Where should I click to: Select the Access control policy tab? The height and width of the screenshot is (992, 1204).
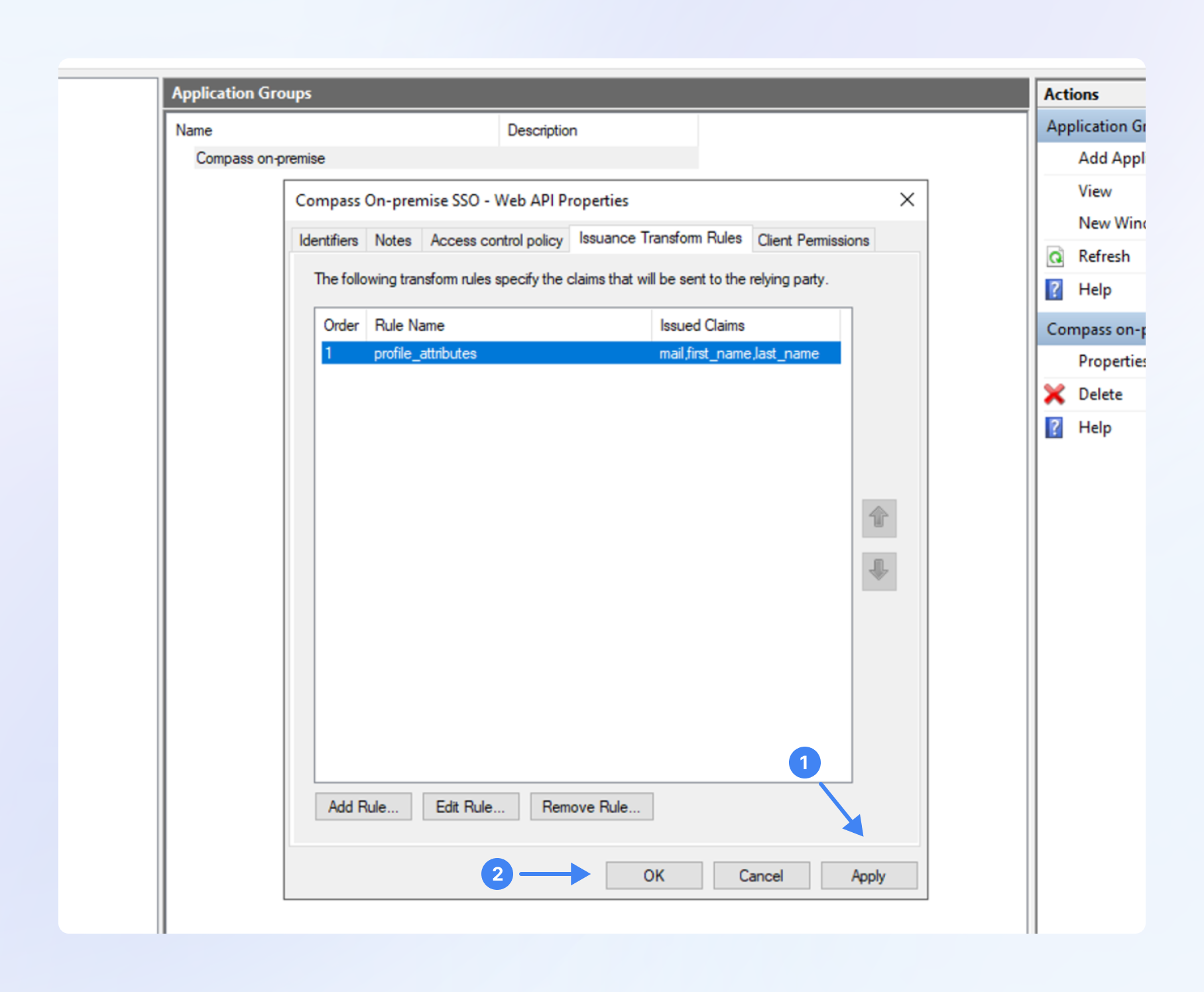tap(496, 240)
